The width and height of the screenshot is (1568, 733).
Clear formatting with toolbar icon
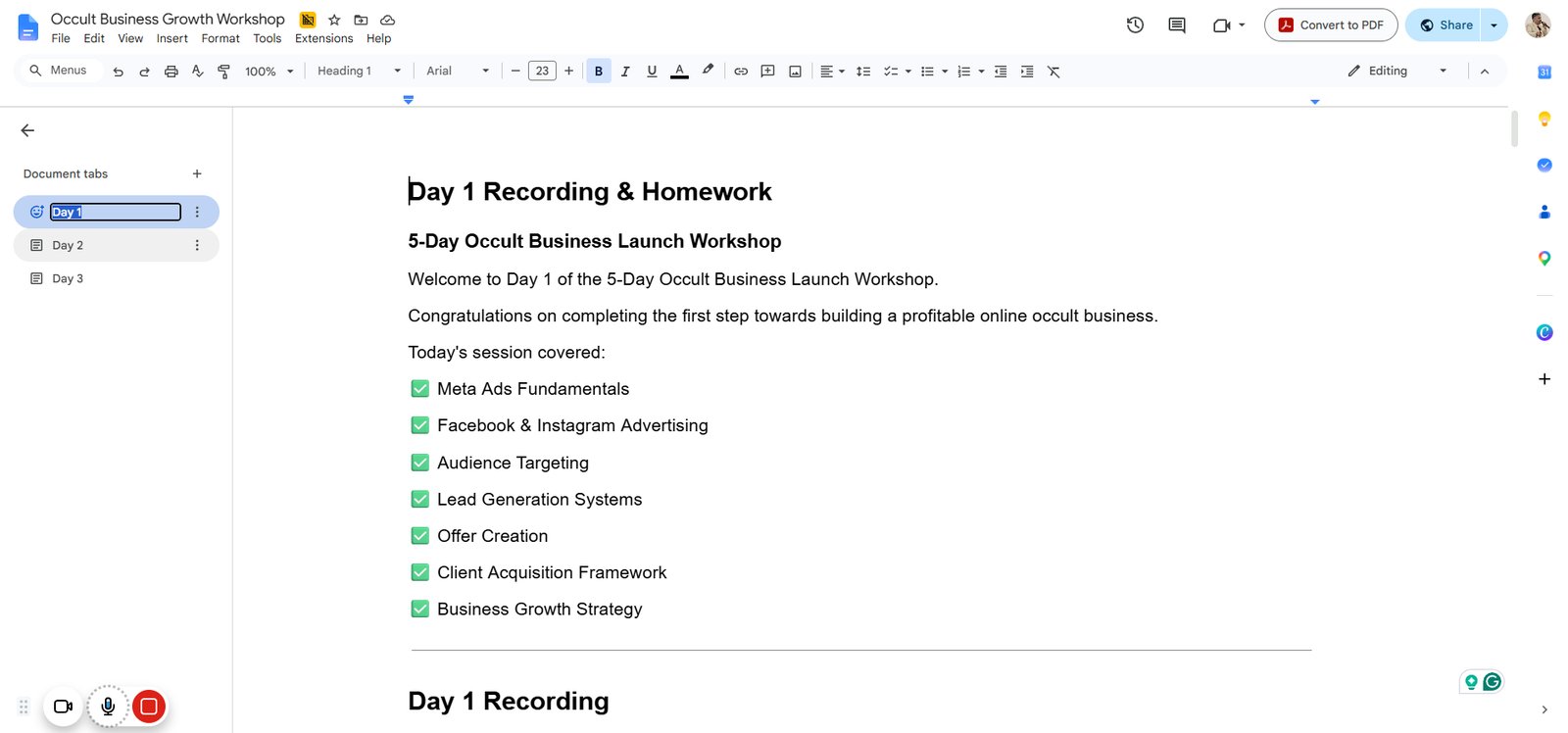click(1053, 72)
